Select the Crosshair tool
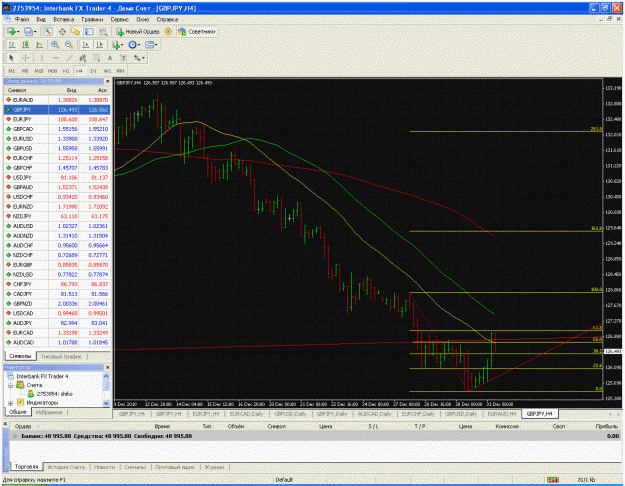The height and width of the screenshot is (486, 625). tap(25, 58)
